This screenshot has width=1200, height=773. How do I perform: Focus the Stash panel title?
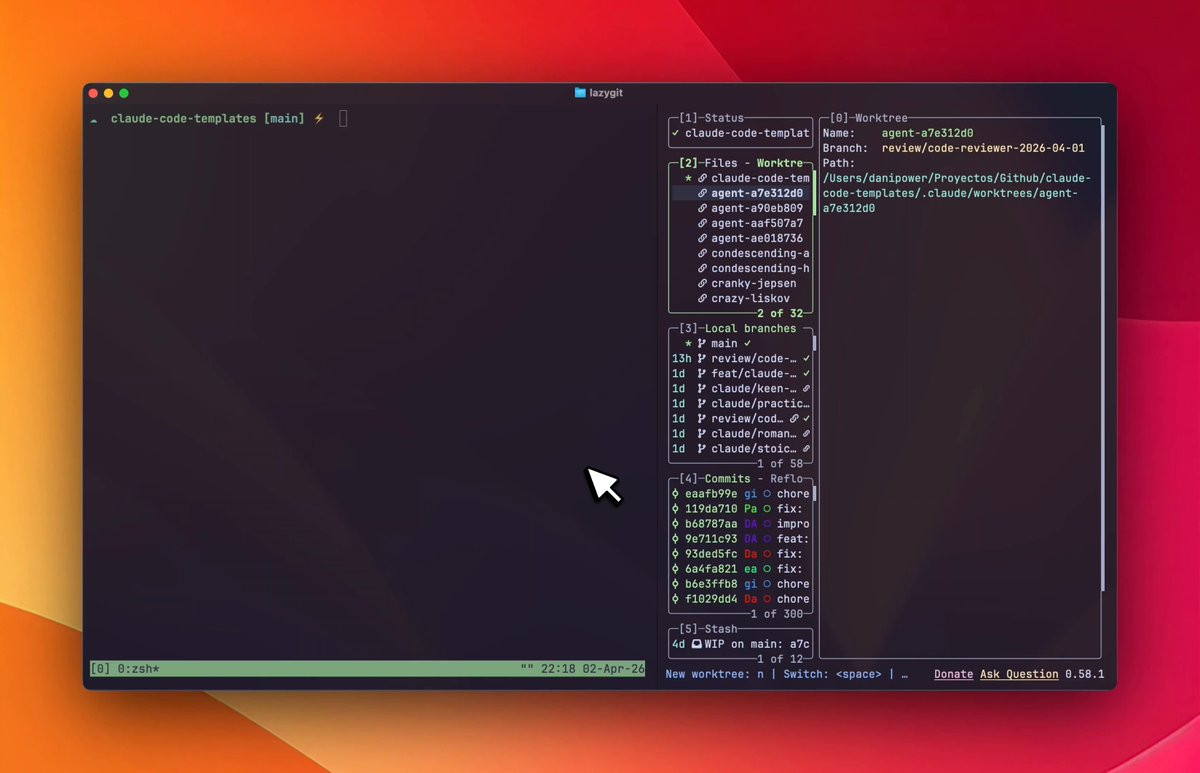(x=721, y=628)
